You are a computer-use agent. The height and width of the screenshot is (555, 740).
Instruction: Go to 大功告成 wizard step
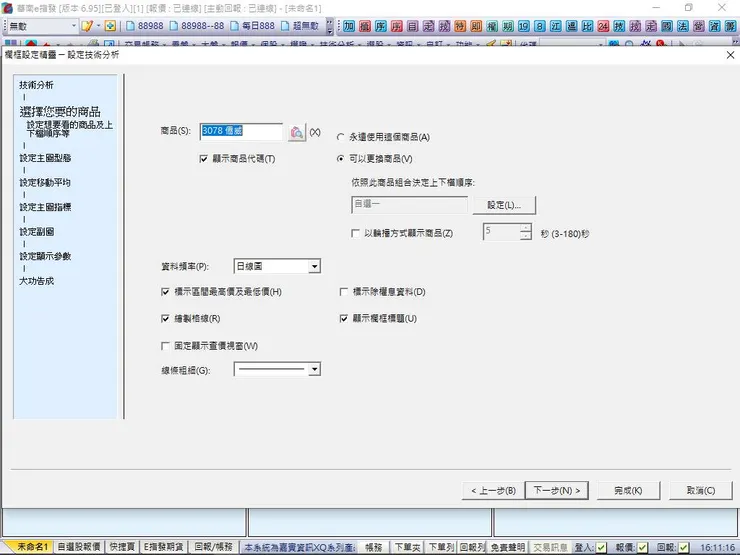[x=36, y=281]
